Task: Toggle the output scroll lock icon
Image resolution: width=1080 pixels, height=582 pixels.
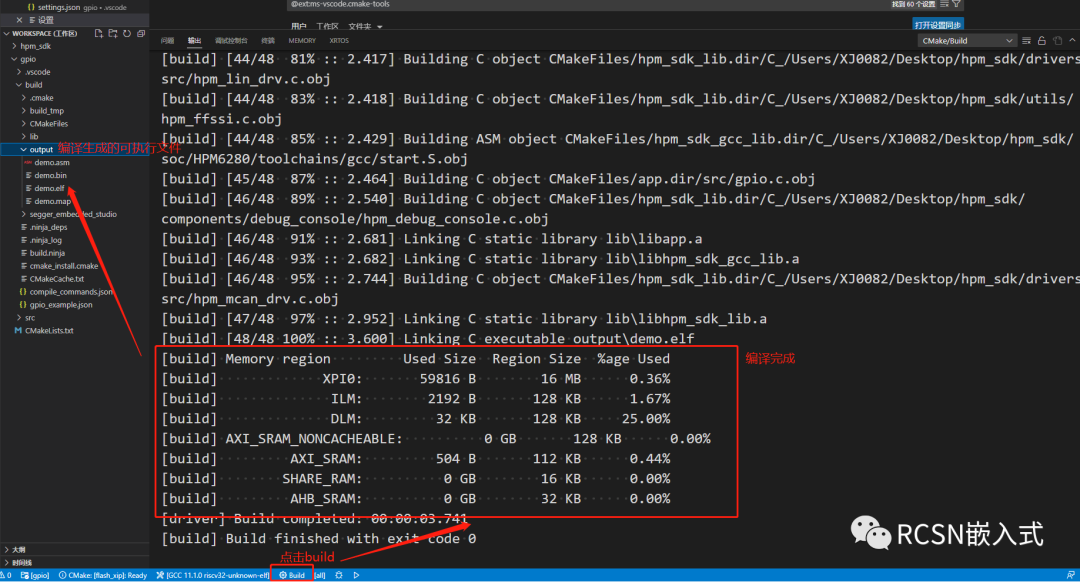Action: (x=1041, y=41)
